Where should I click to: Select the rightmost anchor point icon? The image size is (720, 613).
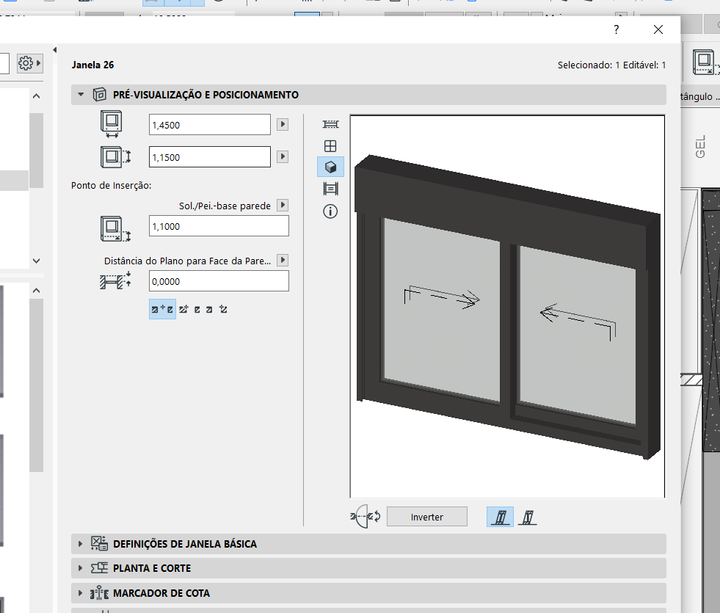(x=223, y=309)
